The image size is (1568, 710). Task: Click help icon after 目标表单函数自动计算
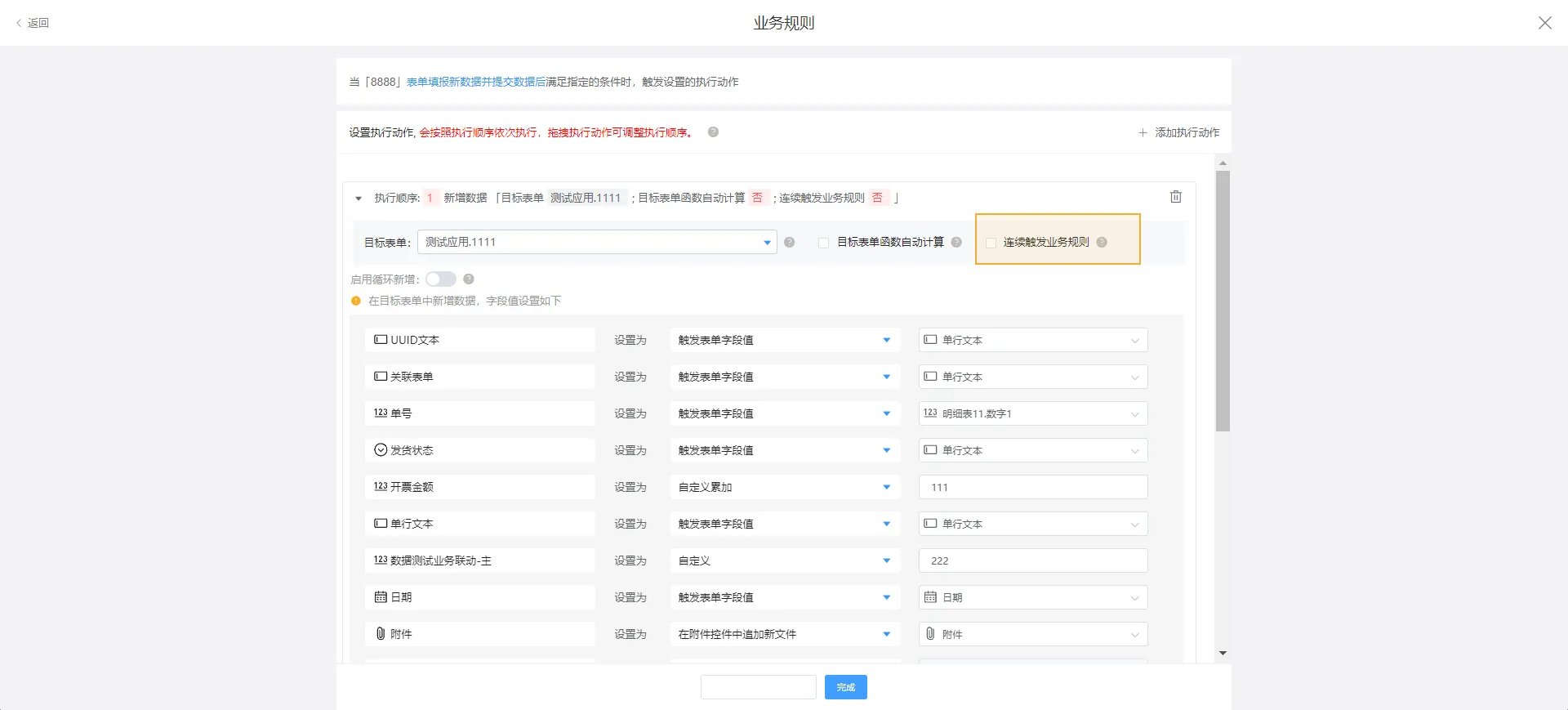[x=956, y=242]
